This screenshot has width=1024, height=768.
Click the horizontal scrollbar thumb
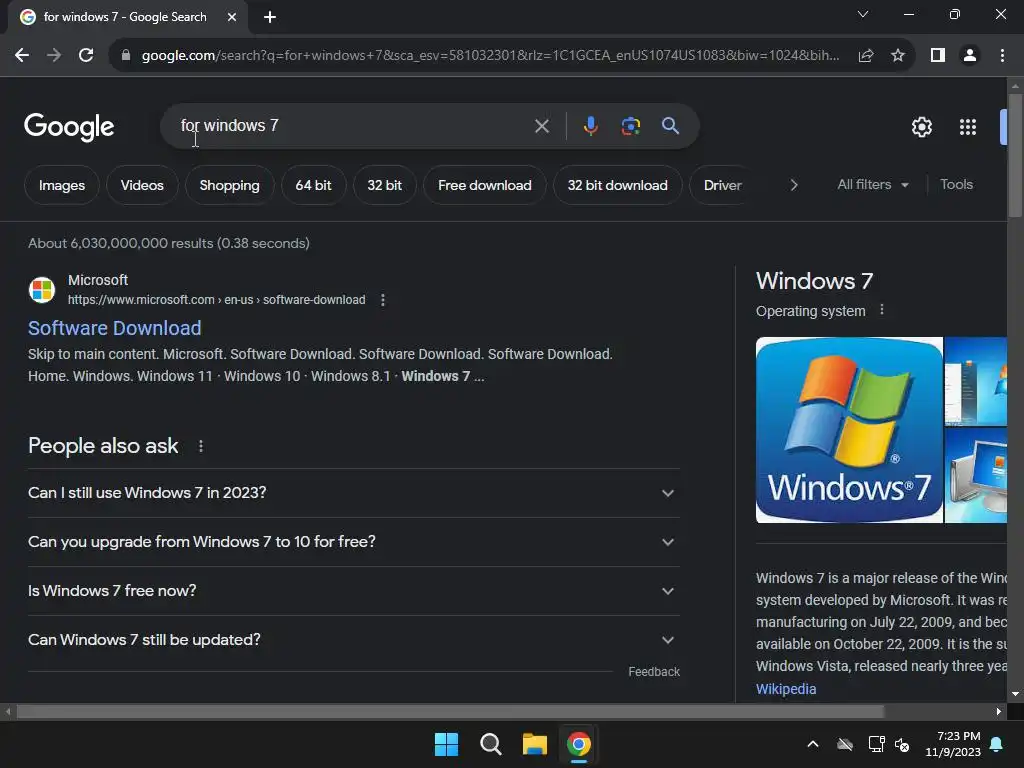[450, 711]
